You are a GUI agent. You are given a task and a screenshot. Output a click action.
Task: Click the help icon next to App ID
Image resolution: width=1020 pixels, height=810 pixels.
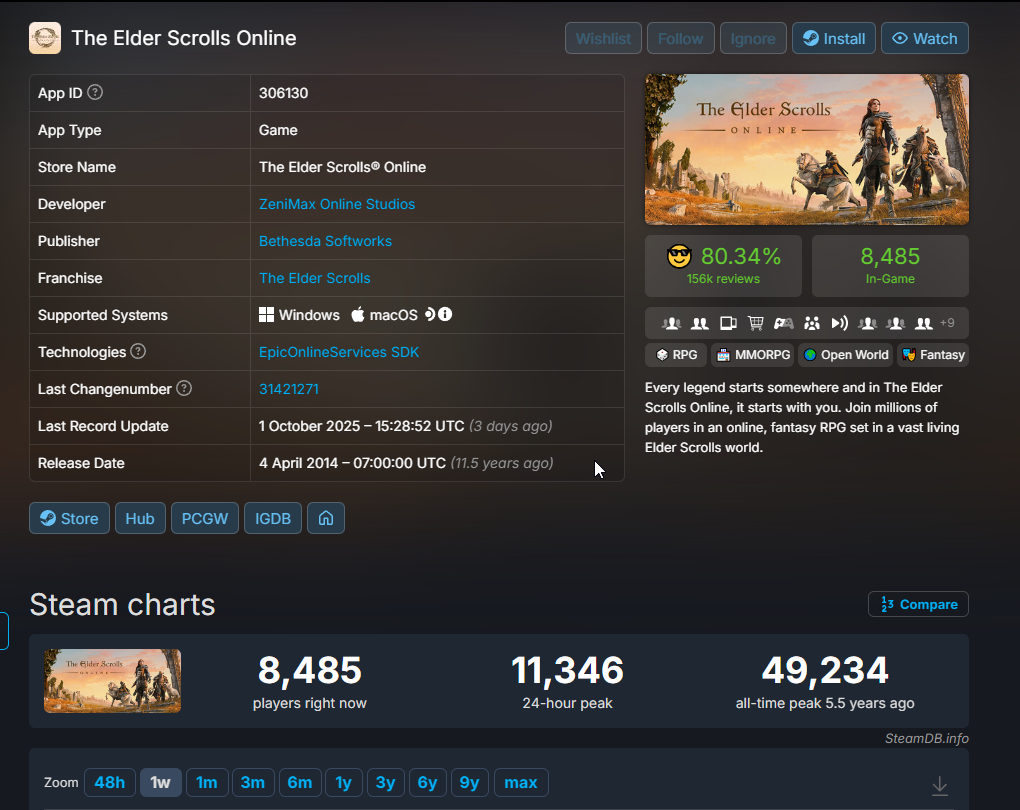(95, 92)
